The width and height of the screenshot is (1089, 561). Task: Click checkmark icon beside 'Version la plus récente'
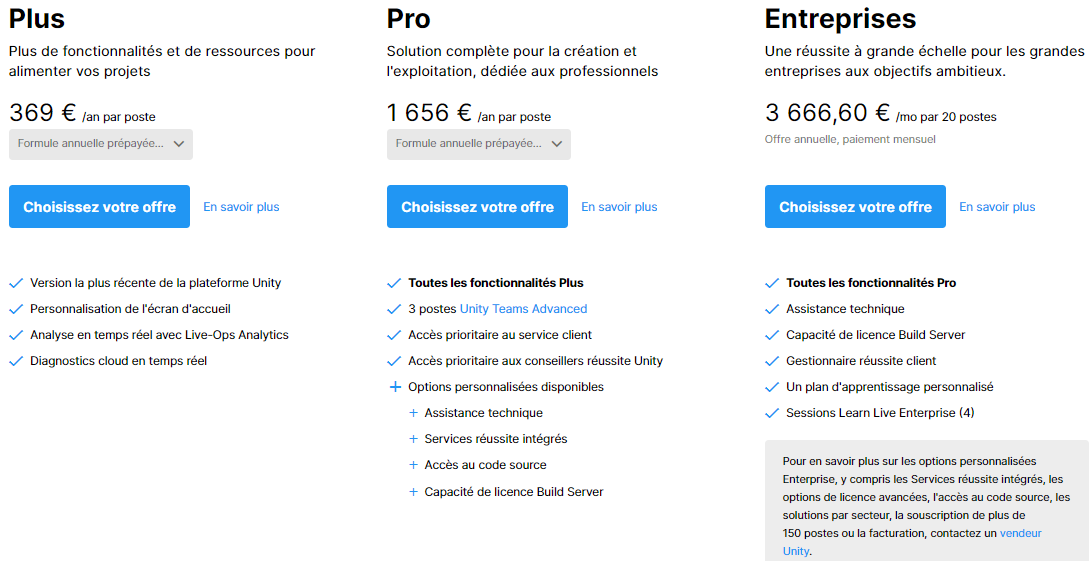click(15, 283)
